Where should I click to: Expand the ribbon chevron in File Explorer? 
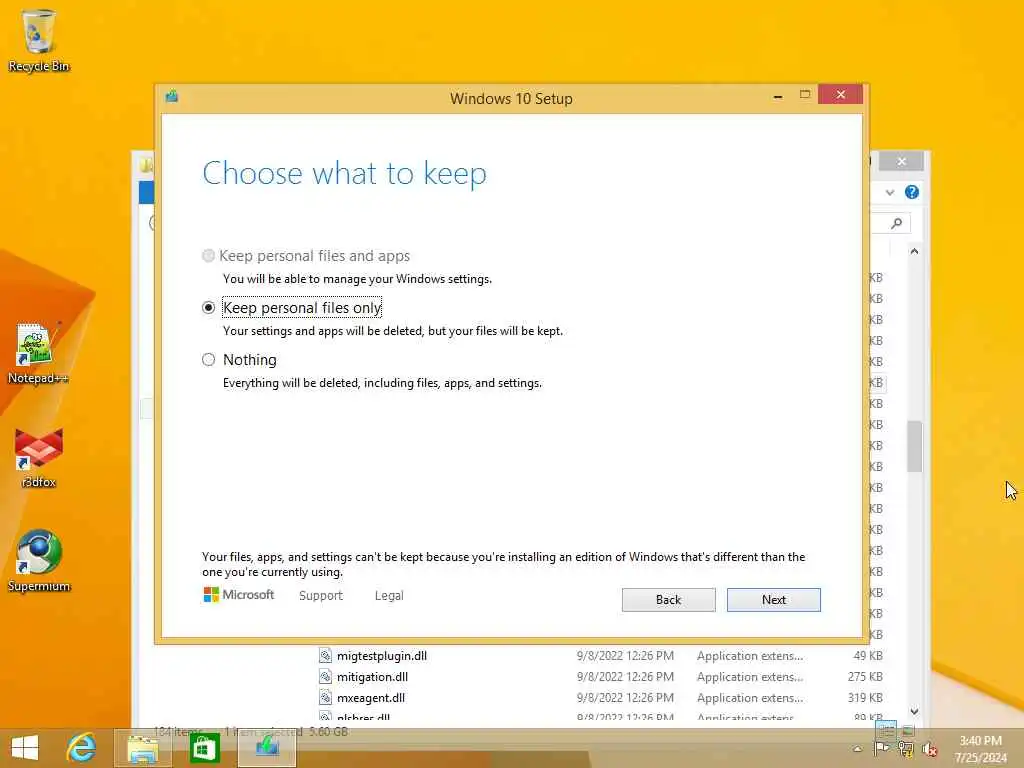tap(889, 192)
